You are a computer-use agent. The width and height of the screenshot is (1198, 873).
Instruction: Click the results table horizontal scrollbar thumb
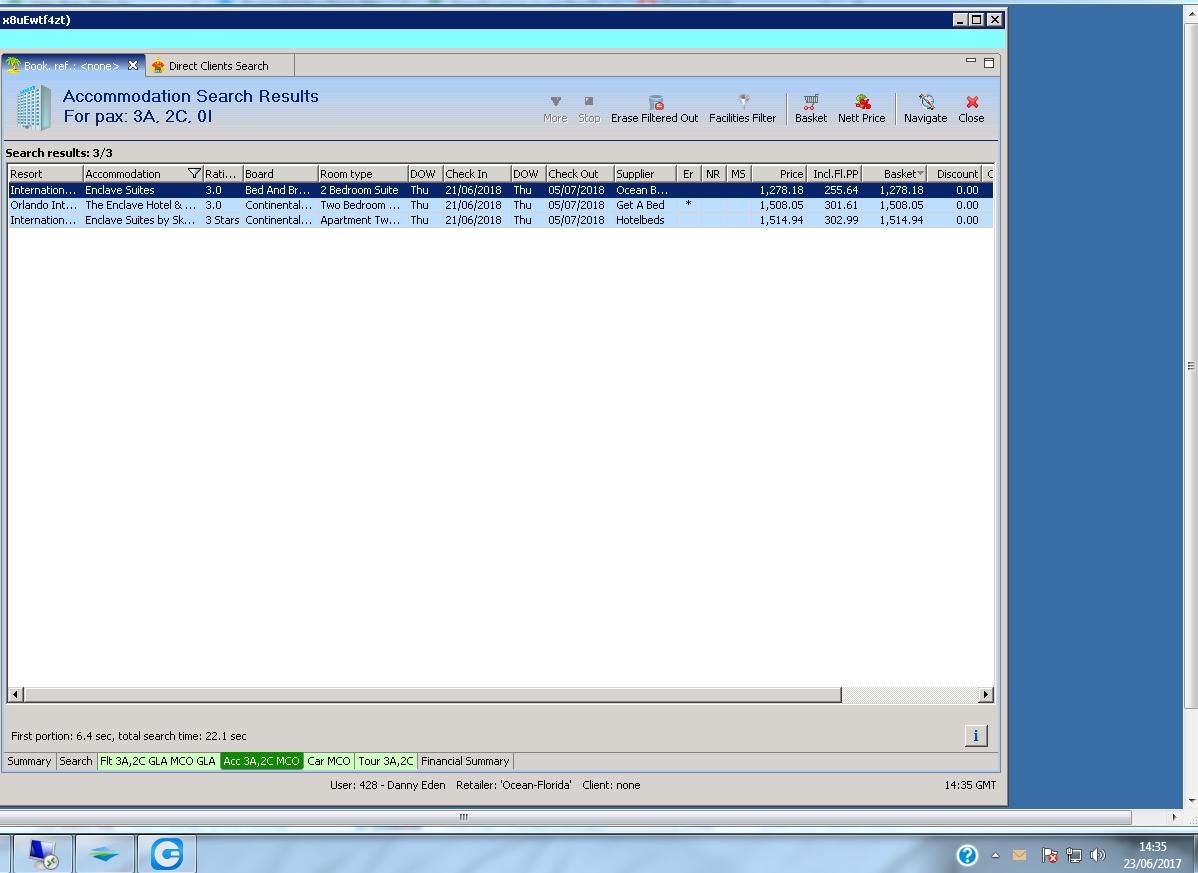point(432,694)
